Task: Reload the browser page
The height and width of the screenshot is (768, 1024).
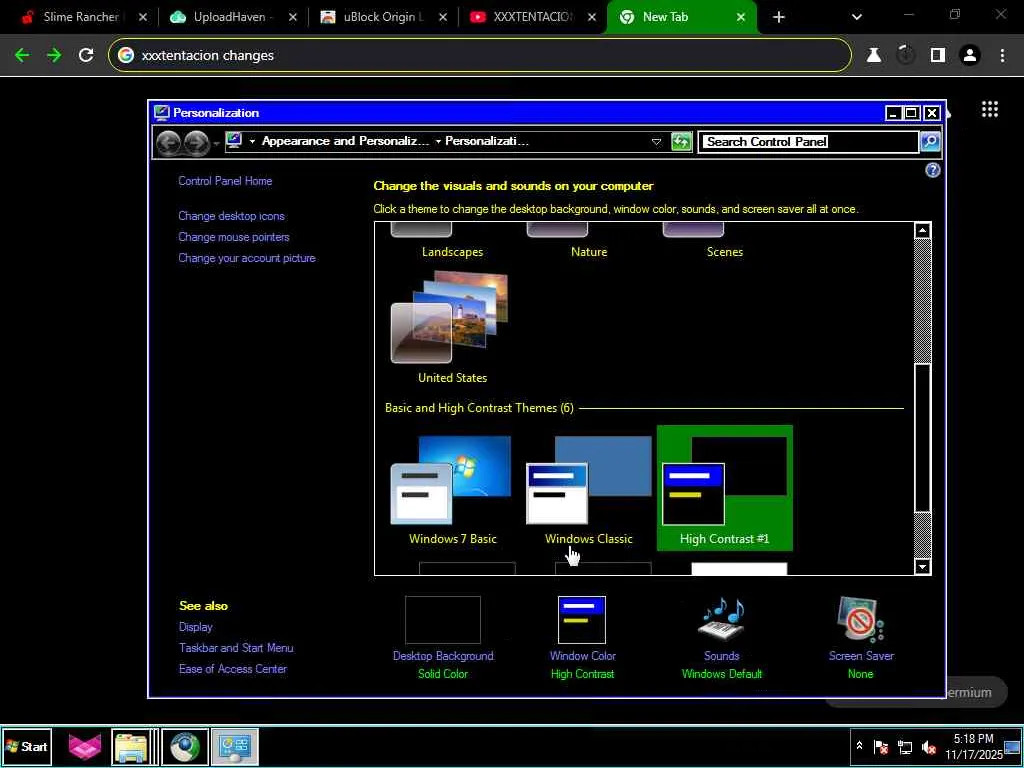Action: 86,56
